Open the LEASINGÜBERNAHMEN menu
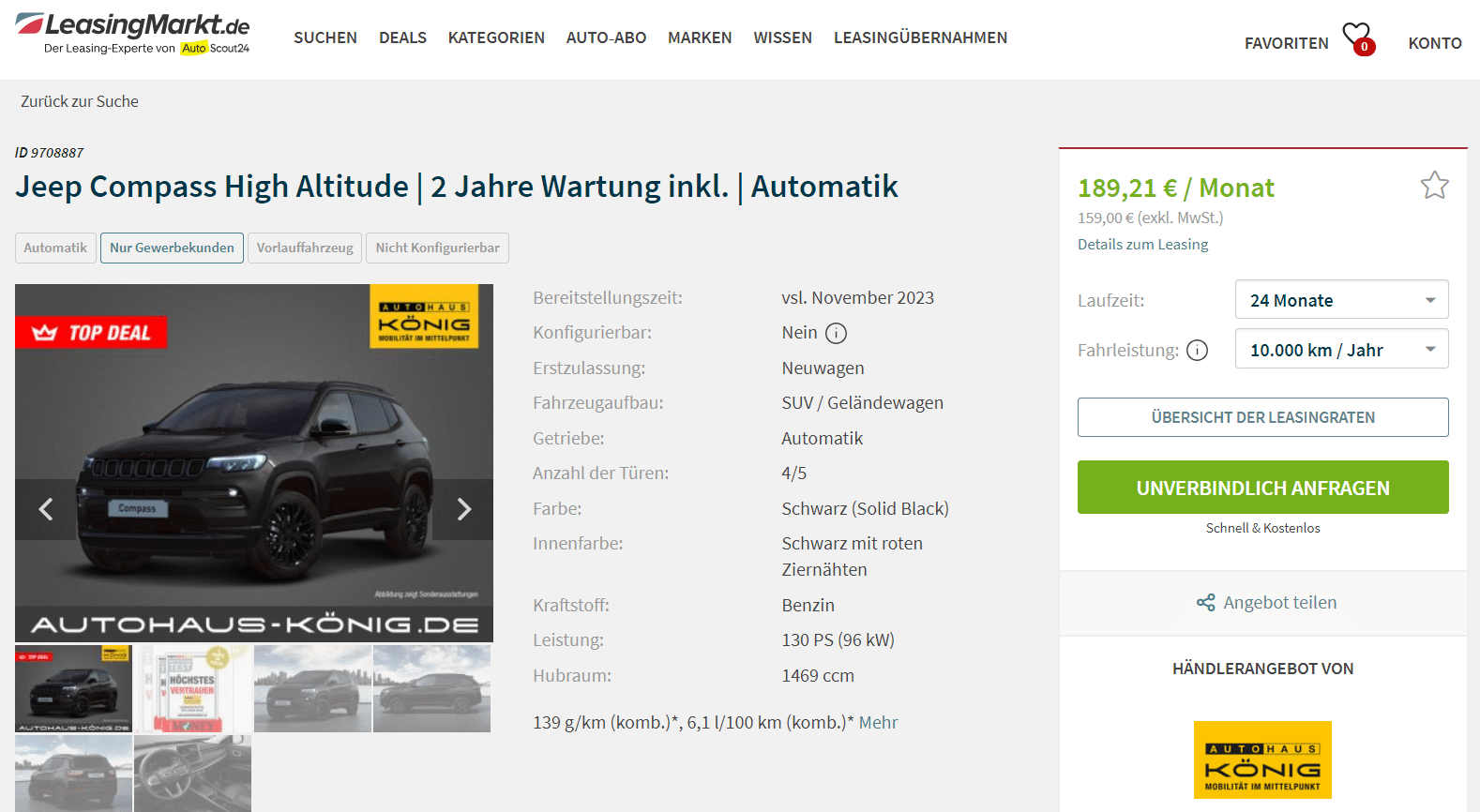This screenshot has height=812, width=1480. (x=920, y=38)
